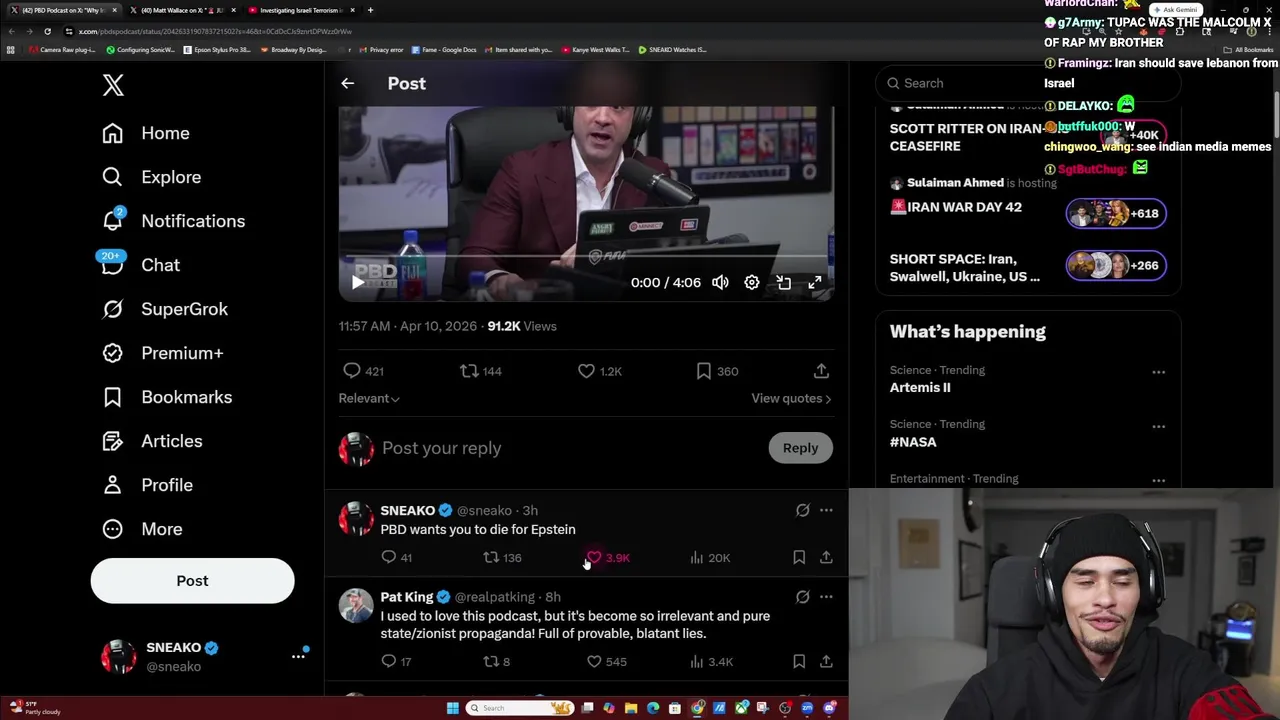1280x720 pixels.
Task: Play the PBD video
Action: tap(357, 283)
